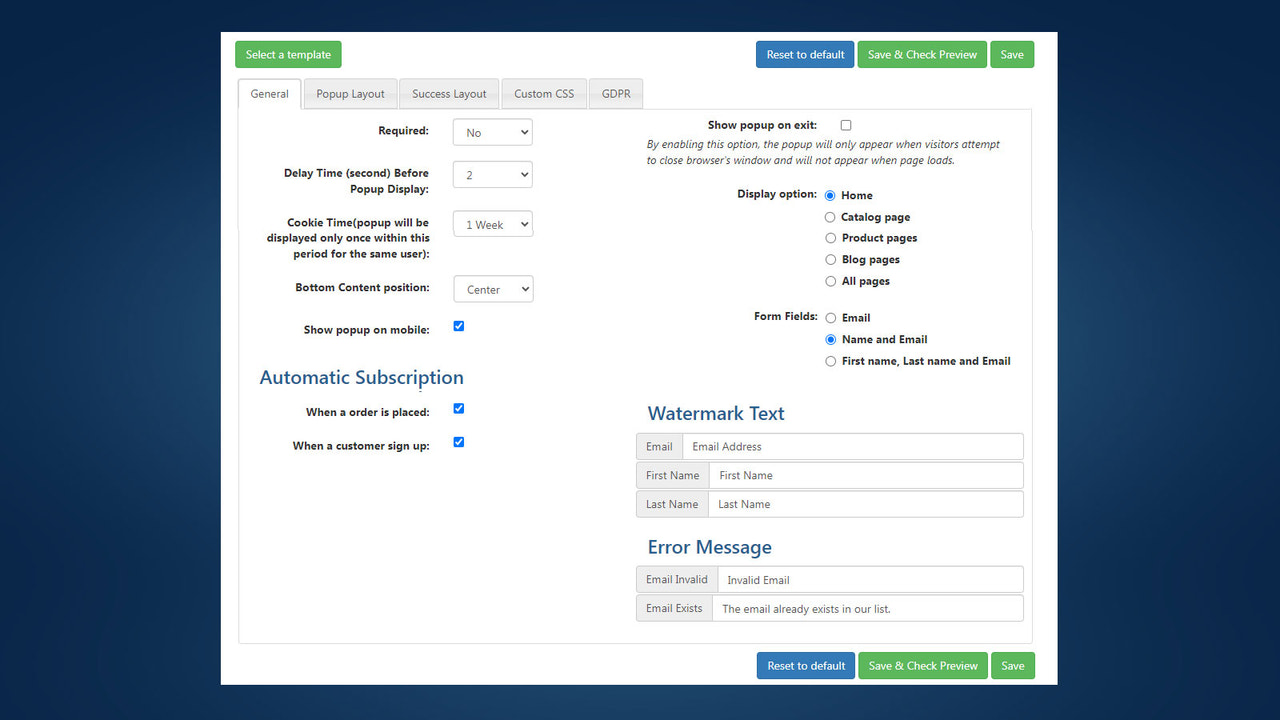The height and width of the screenshot is (720, 1280).
Task: Open the Bottom Content position dropdown
Action: pos(492,288)
